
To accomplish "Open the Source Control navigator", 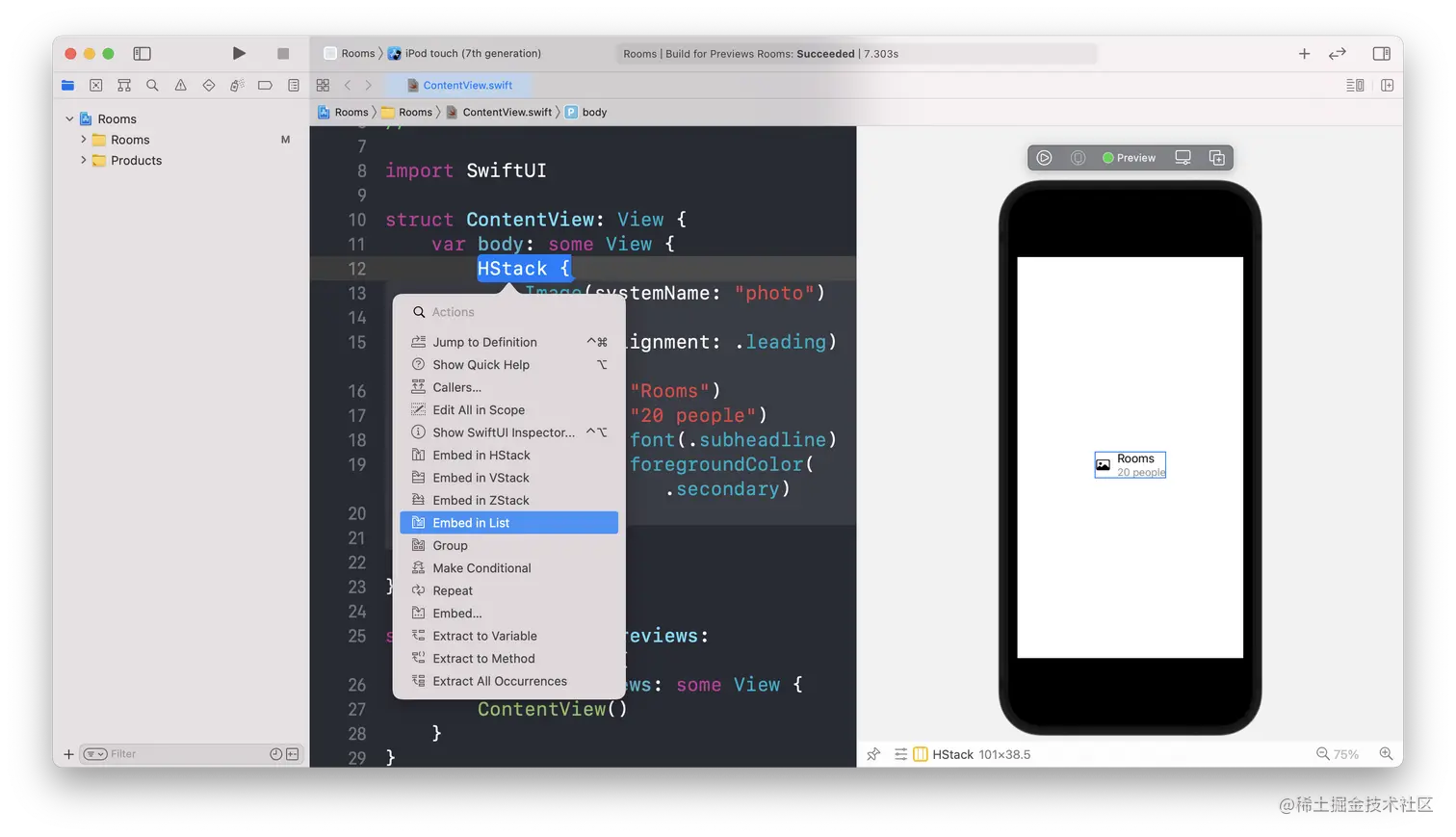I will point(95,85).
